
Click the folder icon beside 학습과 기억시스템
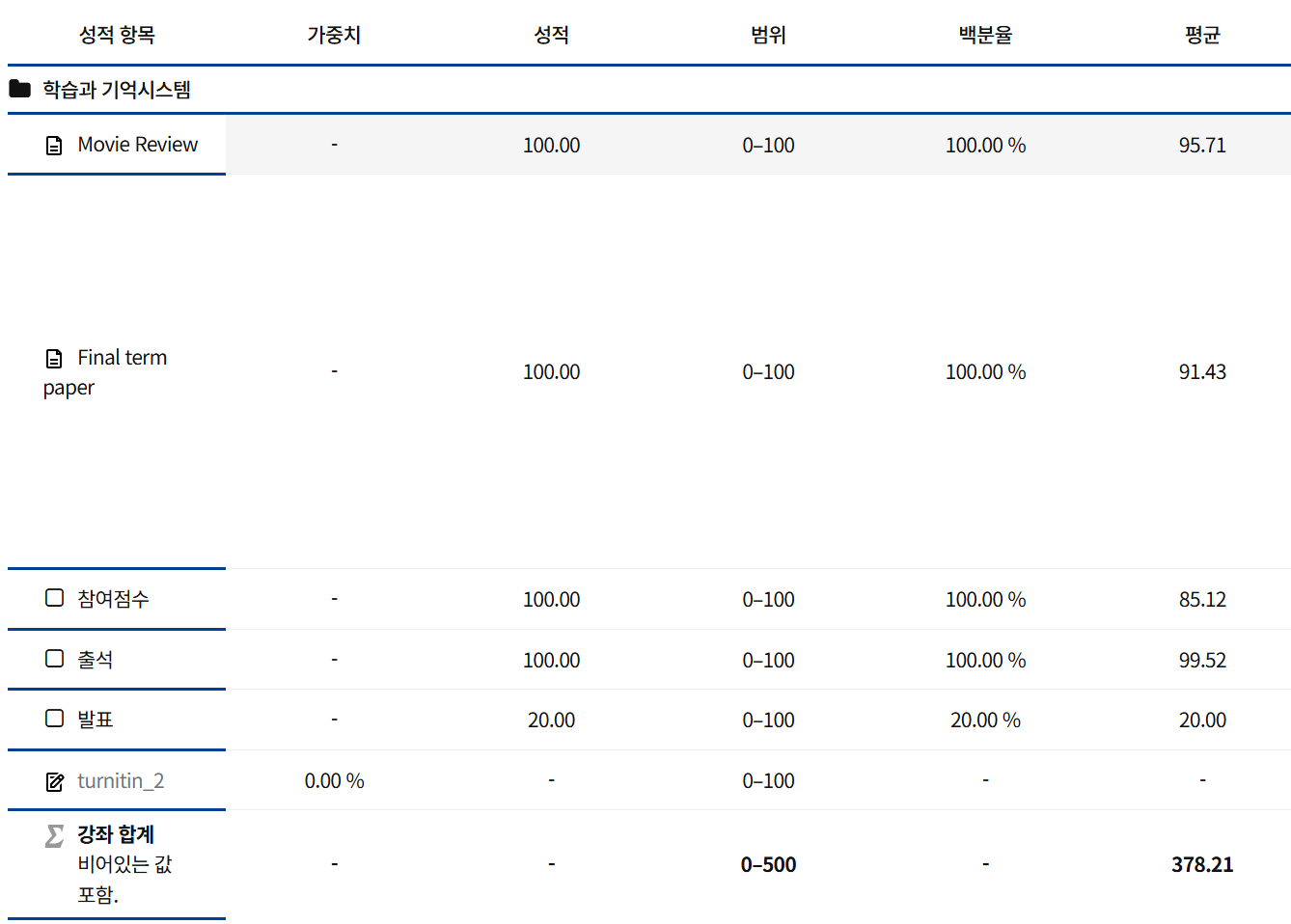[19, 89]
